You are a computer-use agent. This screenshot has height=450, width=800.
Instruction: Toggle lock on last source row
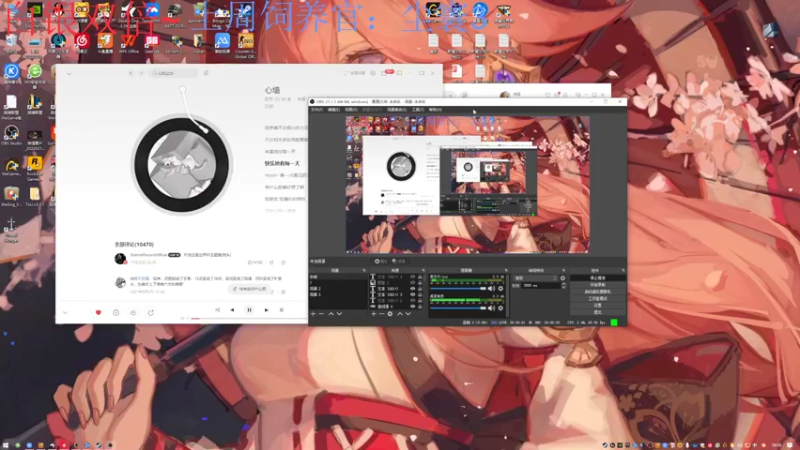pyautogui.click(x=420, y=307)
